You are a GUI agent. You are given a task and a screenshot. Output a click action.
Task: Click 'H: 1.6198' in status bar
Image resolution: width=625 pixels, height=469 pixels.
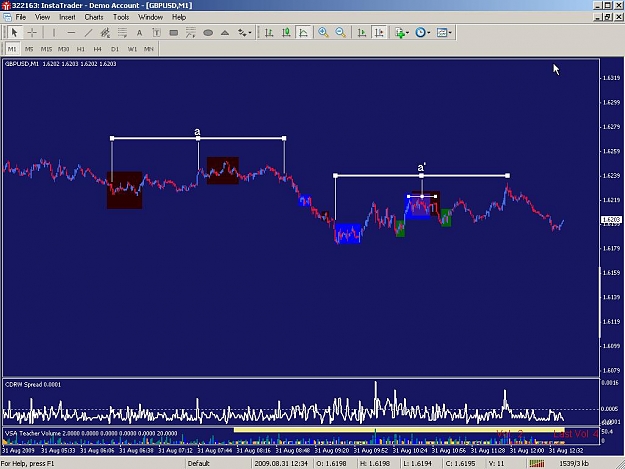[x=375, y=463]
